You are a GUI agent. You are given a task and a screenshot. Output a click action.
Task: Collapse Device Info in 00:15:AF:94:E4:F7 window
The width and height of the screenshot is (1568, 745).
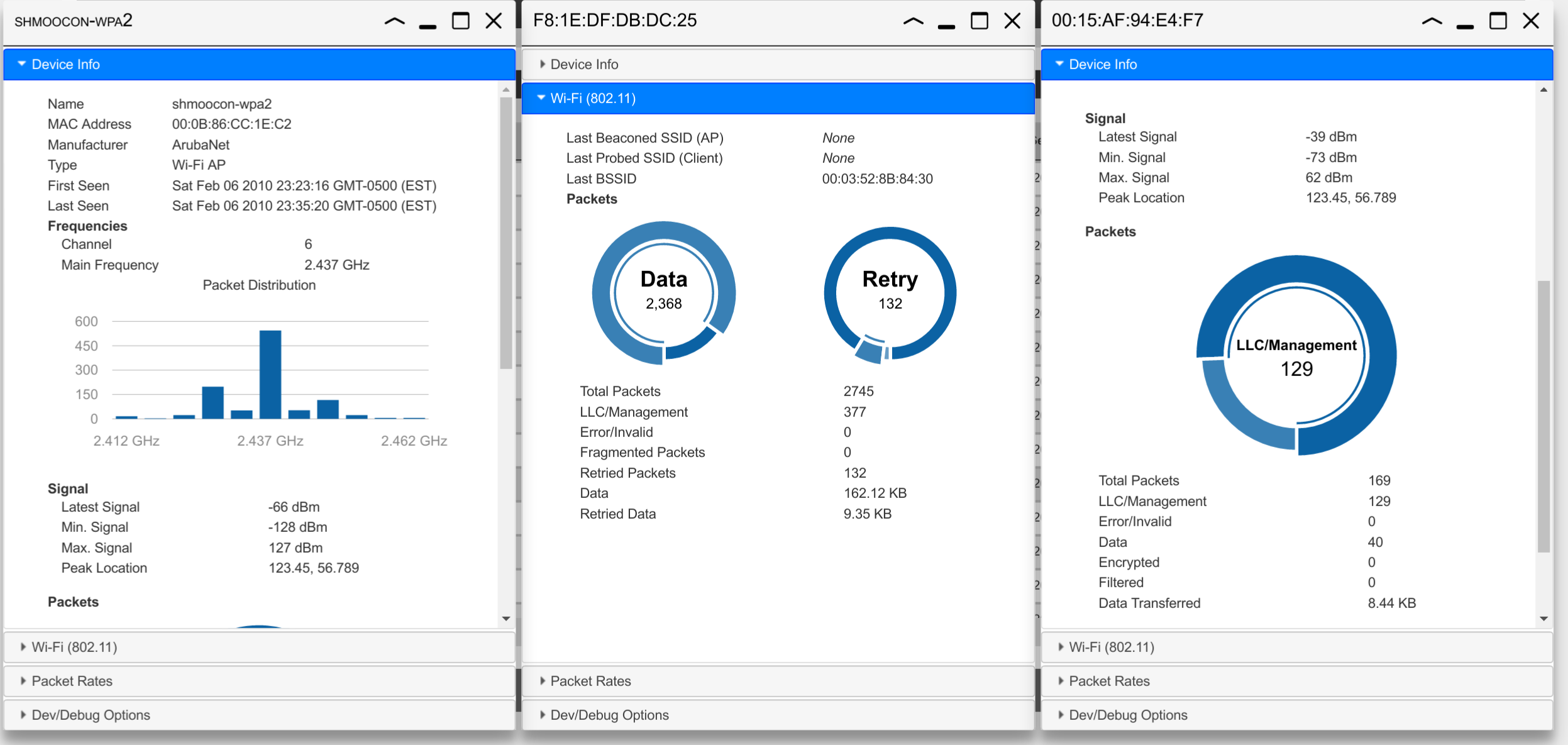click(1296, 64)
